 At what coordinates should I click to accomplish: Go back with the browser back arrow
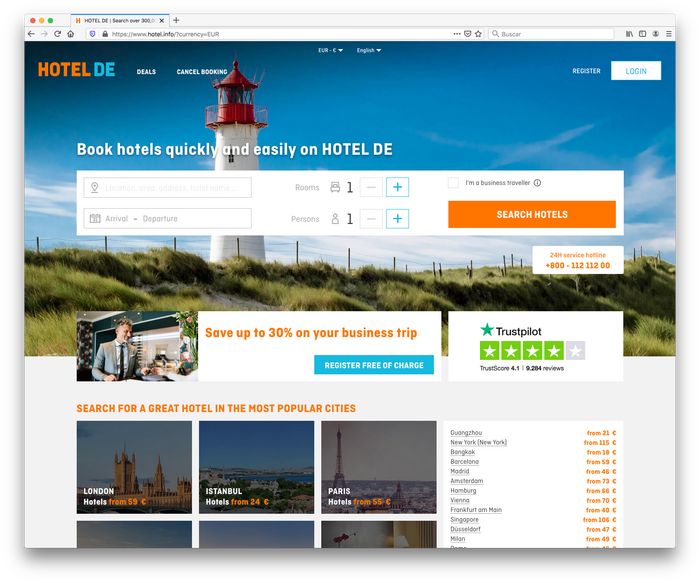pos(31,34)
